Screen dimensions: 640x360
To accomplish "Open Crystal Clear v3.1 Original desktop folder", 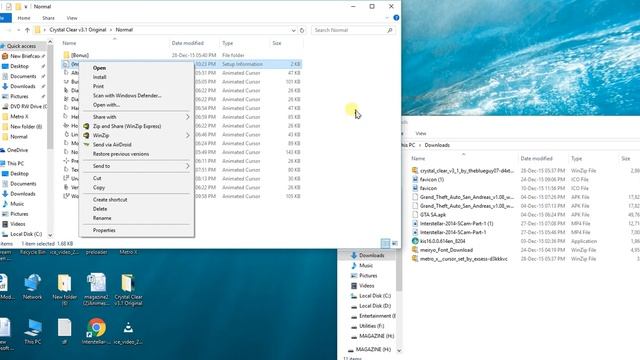I will pos(128,289).
